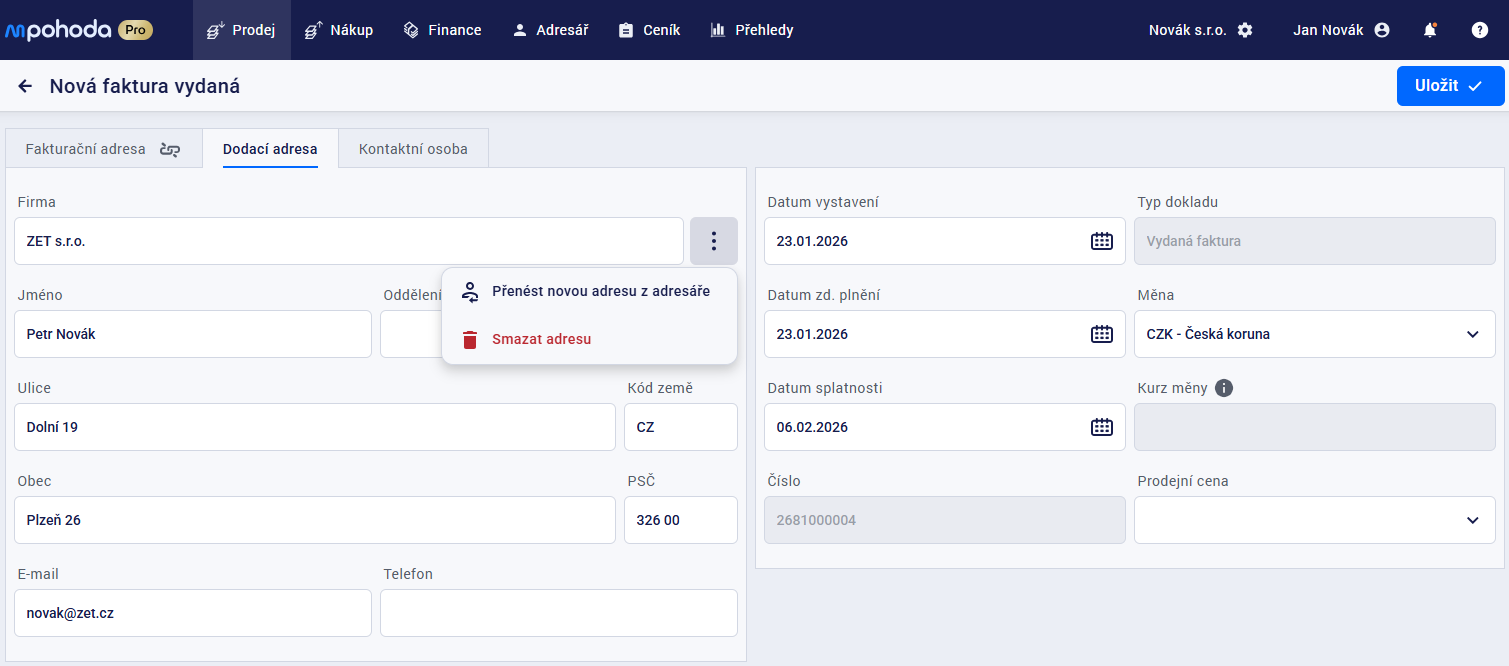The width and height of the screenshot is (1509, 666).
Task: Select Smazat adresu from the popup menu
Action: tap(541, 339)
